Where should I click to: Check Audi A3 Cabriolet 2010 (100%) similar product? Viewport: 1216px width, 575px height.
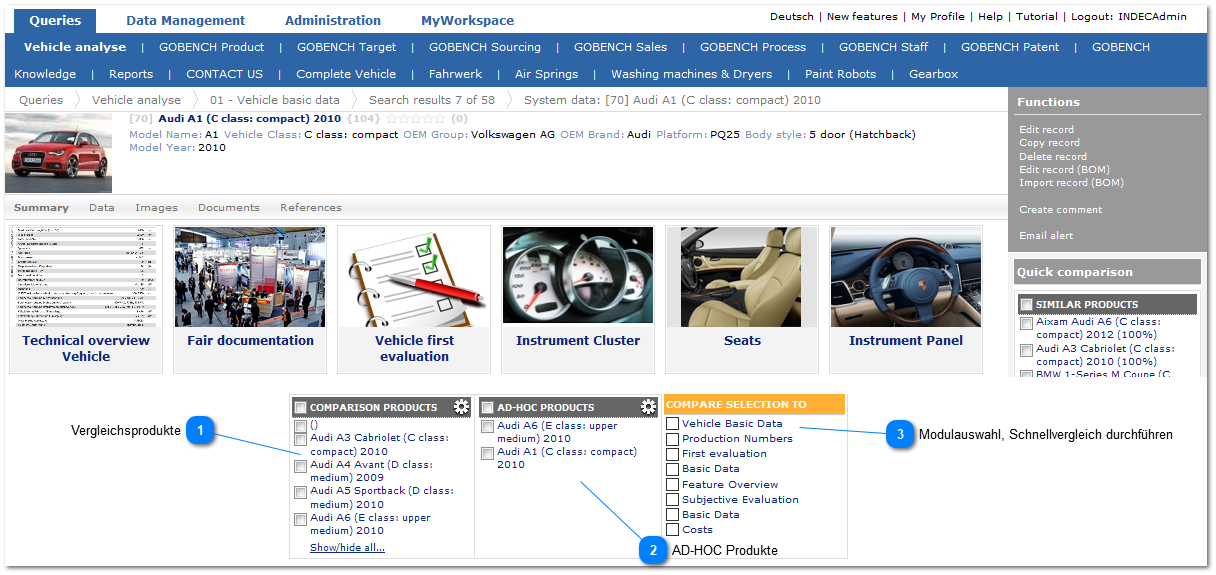(1026, 350)
